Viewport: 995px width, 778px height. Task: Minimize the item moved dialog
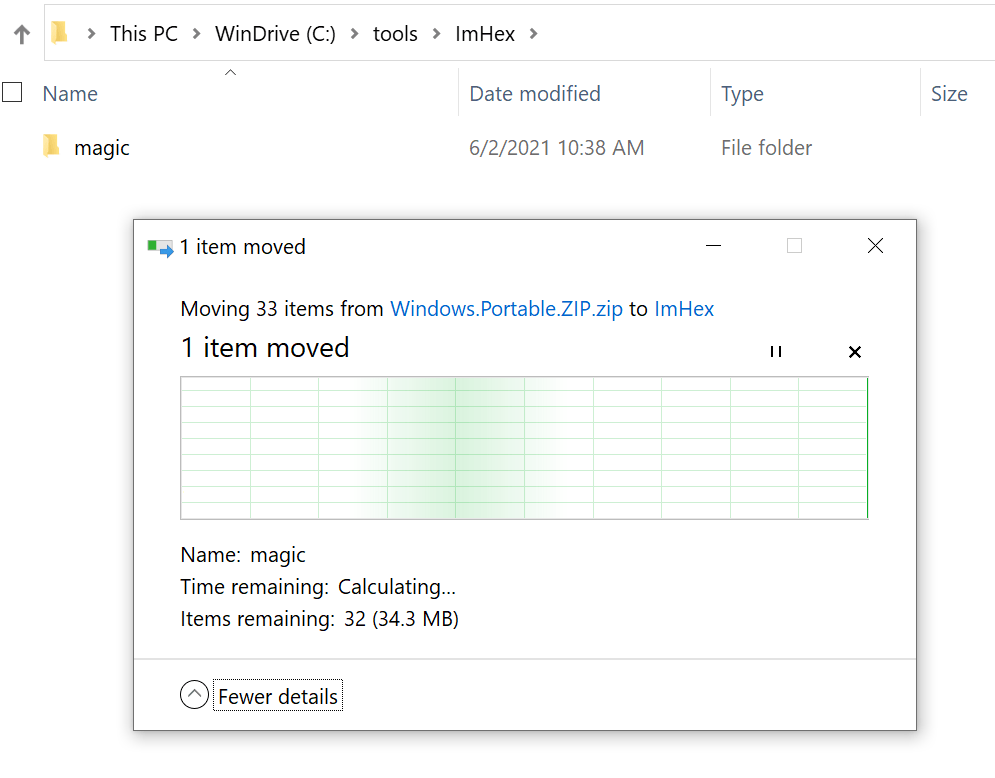click(713, 246)
